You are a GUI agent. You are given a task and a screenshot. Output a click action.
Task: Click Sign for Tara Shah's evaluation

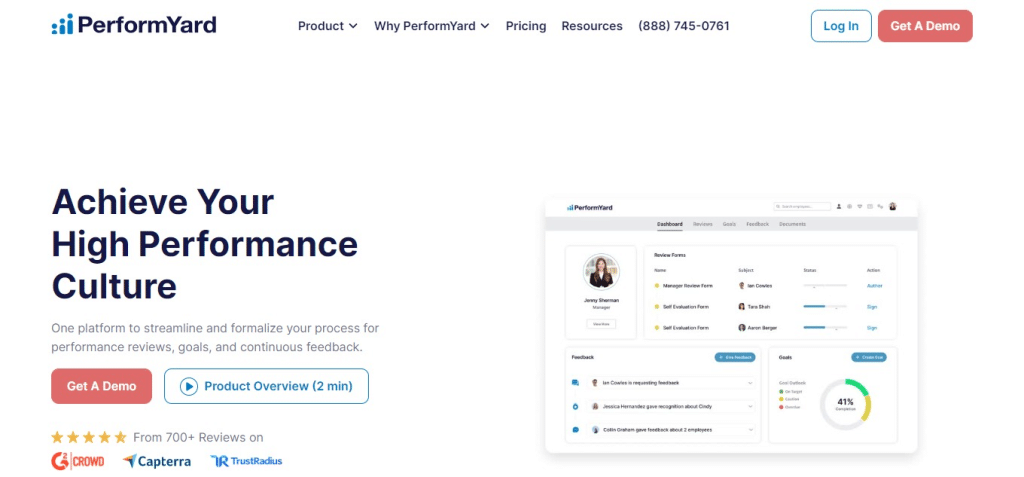[872, 306]
